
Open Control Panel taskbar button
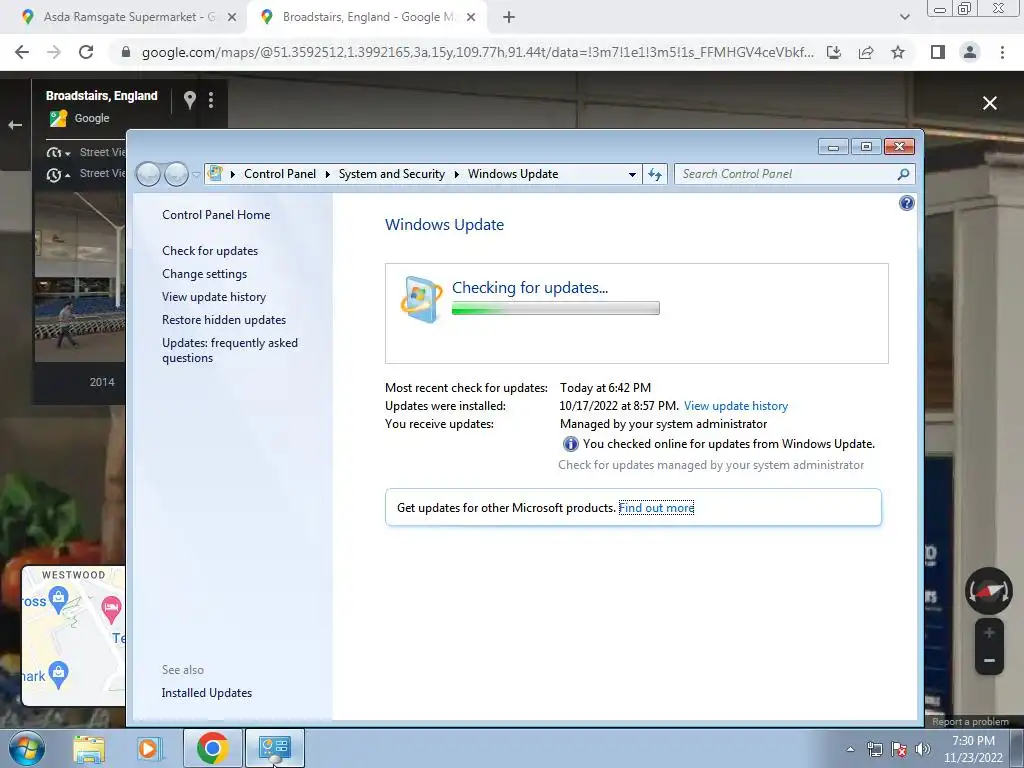(274, 748)
